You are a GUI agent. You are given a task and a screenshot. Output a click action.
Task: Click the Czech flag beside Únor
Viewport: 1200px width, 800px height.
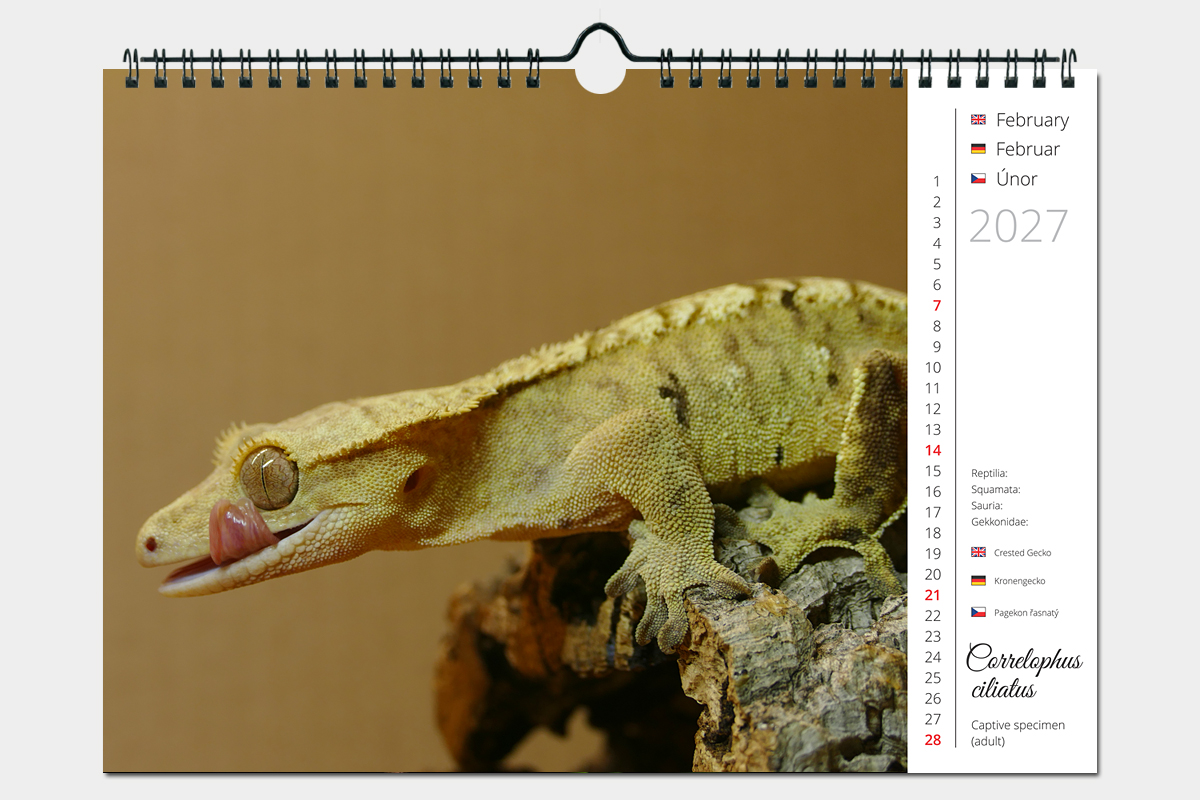pos(978,179)
